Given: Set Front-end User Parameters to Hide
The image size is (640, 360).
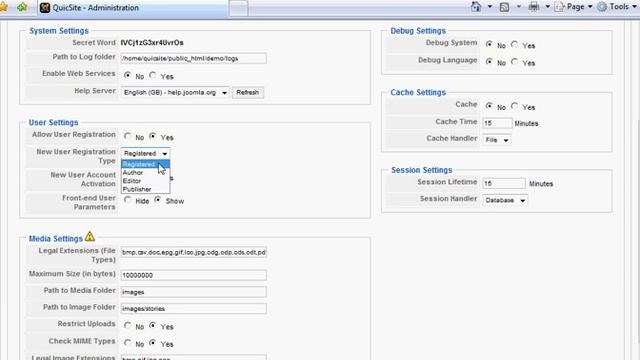Looking at the screenshot, I should (128, 200).
